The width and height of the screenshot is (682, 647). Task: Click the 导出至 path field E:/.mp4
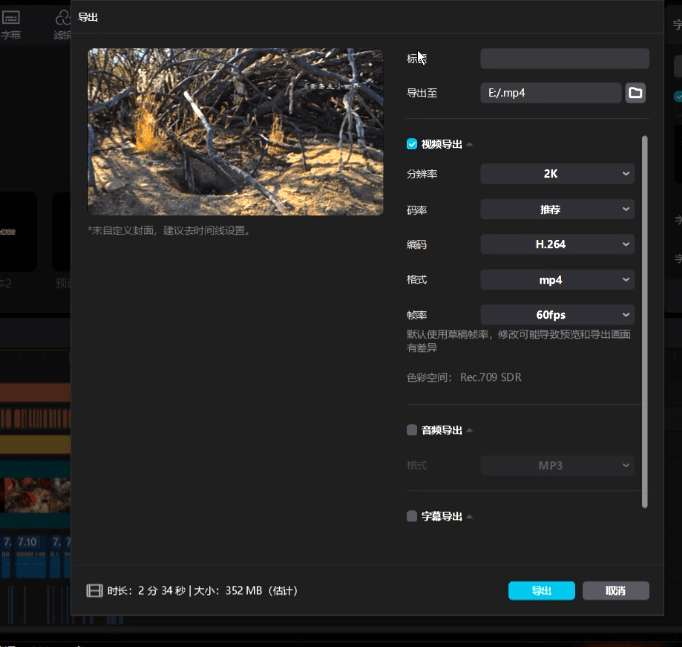(551, 93)
